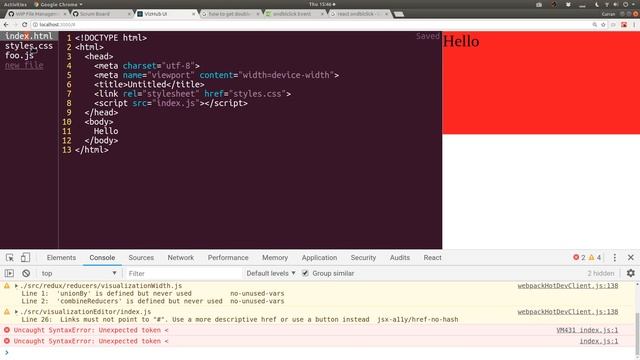Switch to the Scrum Board browser tab

[x=101, y=14]
